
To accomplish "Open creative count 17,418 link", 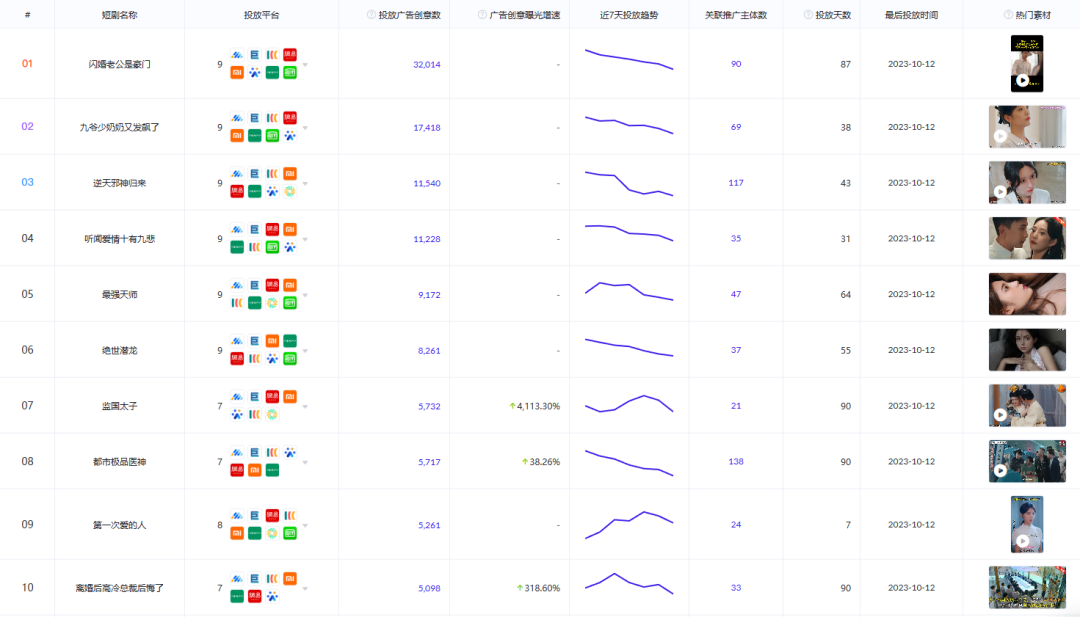I will pos(426,128).
